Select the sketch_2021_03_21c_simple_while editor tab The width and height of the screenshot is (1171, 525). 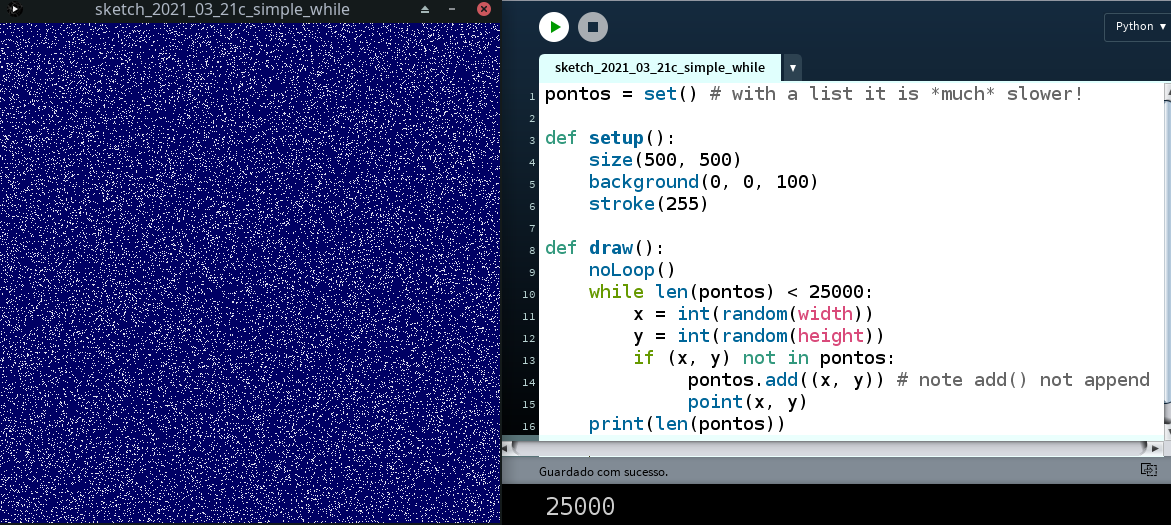[659, 67]
